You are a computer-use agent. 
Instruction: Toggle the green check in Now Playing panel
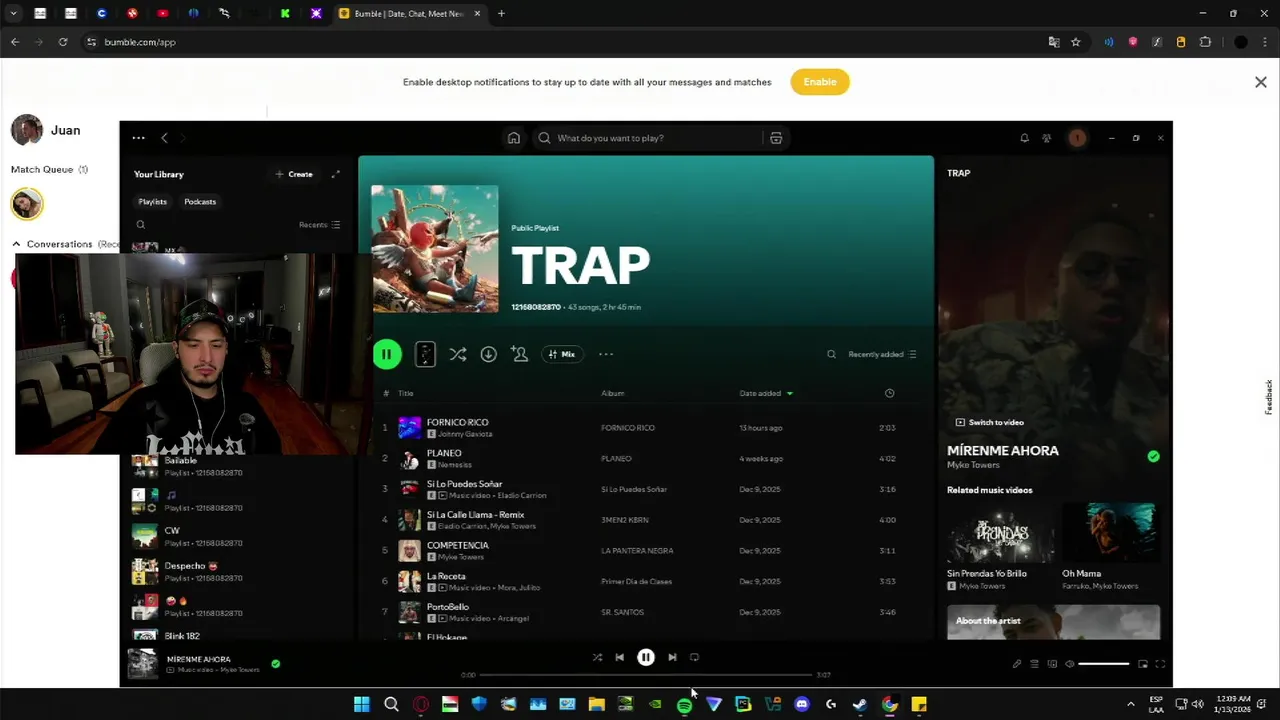[x=1153, y=456]
